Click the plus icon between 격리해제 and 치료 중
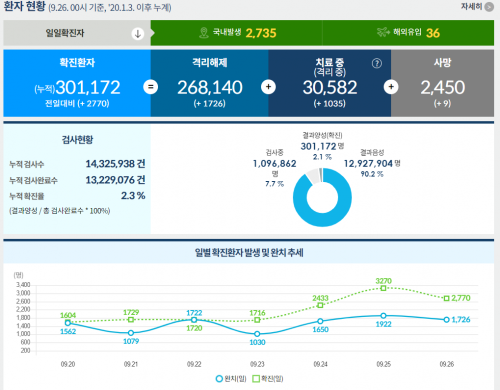Viewport: 500px width, 390px height. [268, 87]
